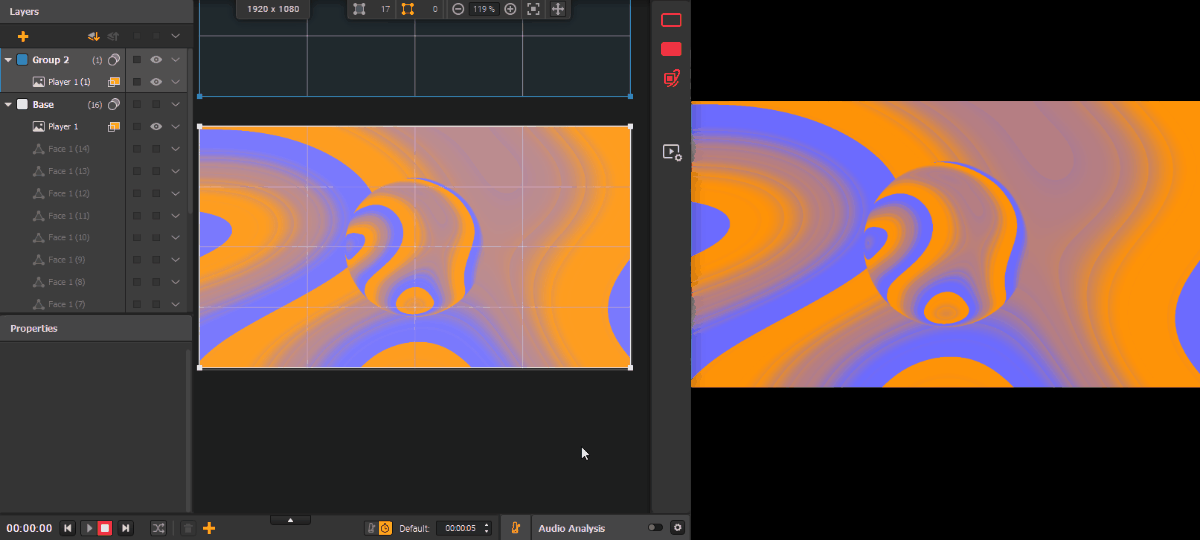
Task: Open Audio Analysis settings gear
Action: pos(677,528)
